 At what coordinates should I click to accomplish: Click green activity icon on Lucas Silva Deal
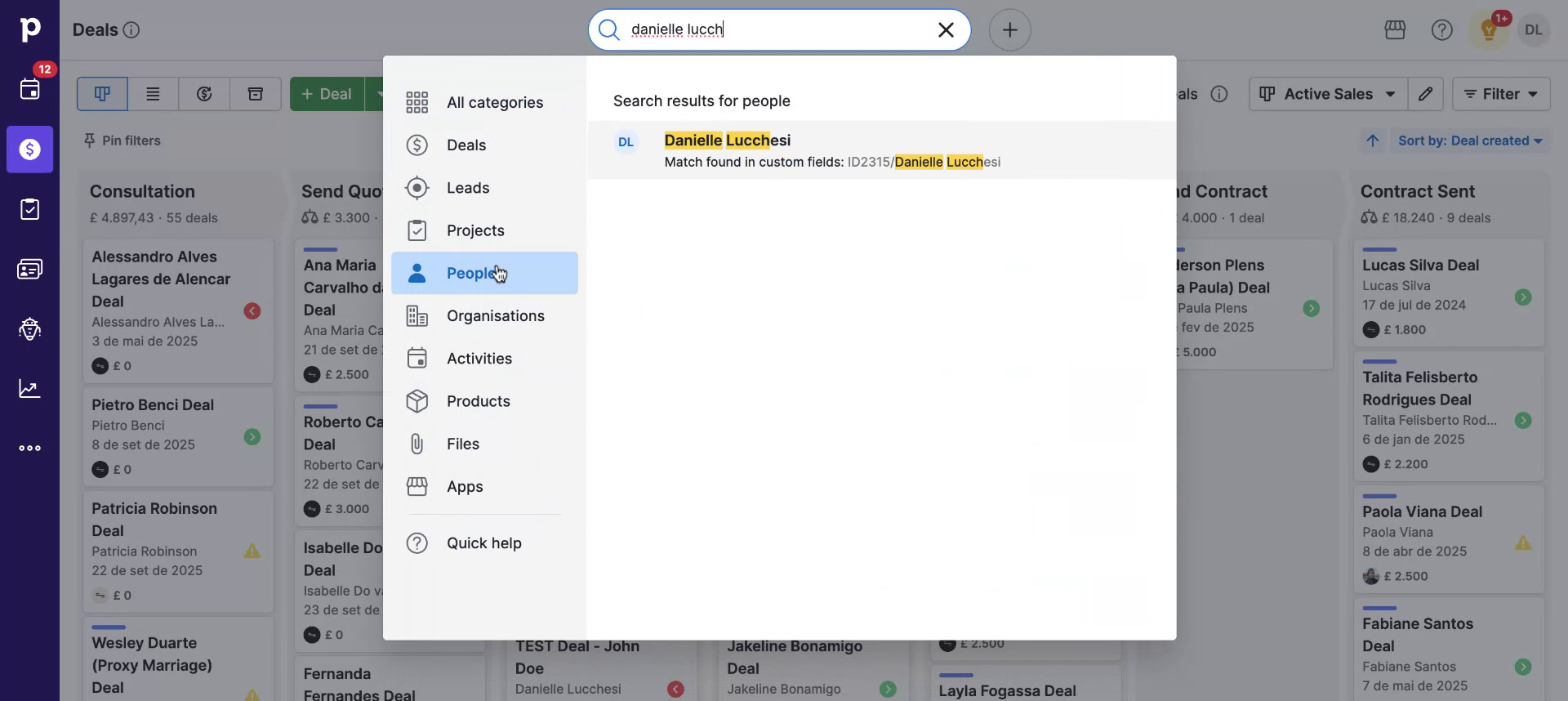click(x=1523, y=297)
